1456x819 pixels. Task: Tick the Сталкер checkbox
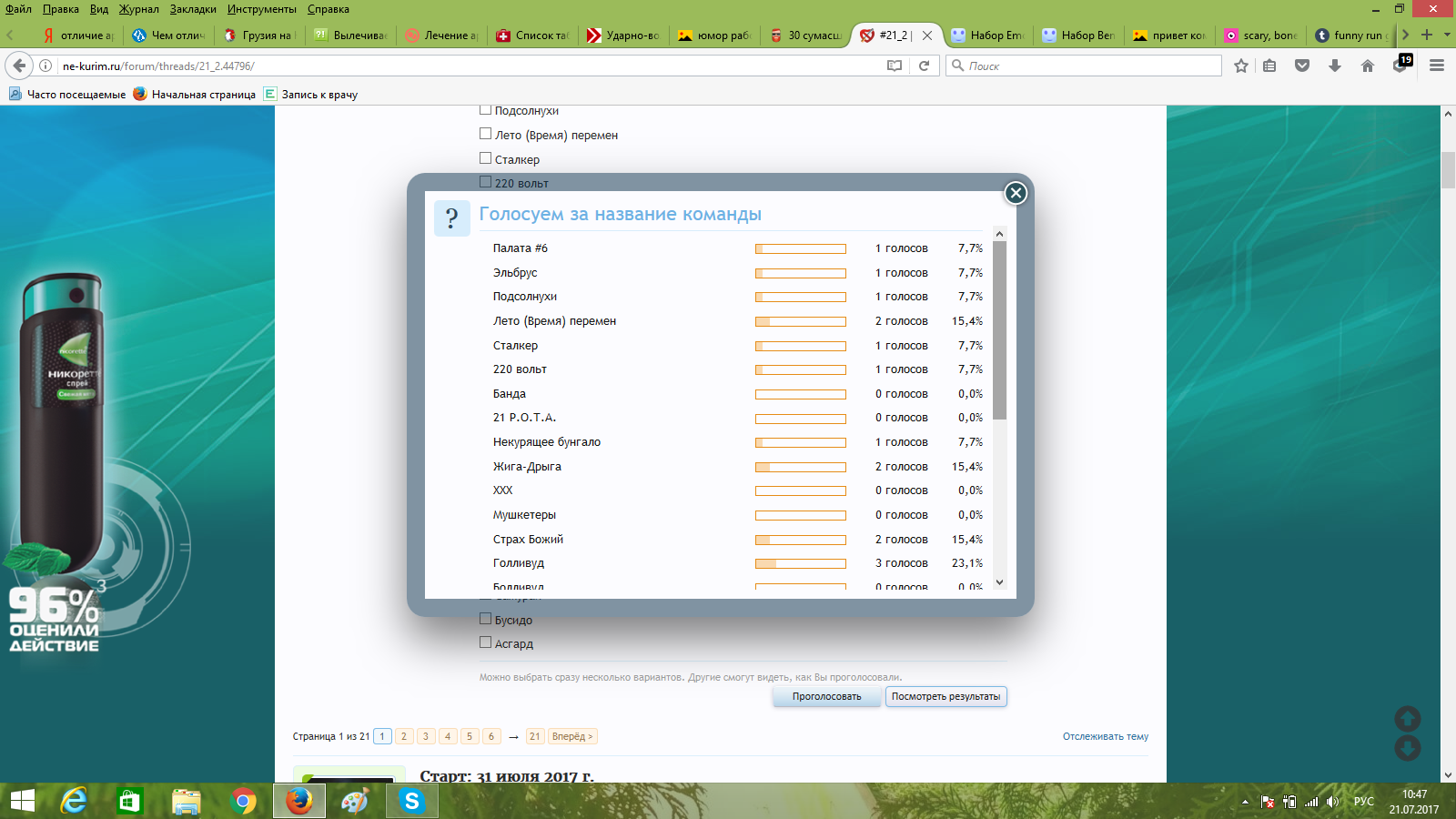(x=486, y=158)
